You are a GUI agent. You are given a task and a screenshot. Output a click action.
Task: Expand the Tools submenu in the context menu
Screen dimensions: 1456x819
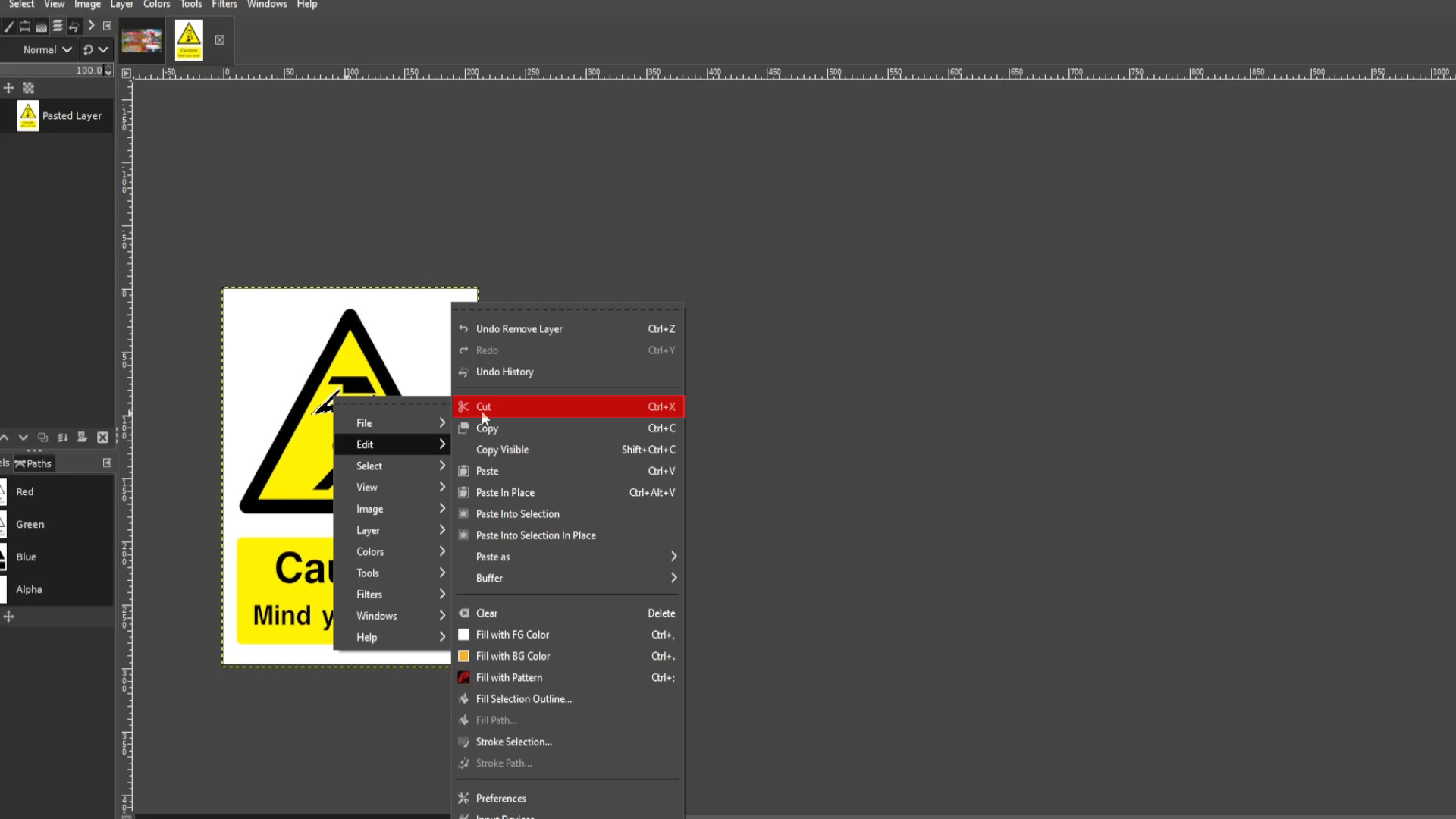(392, 573)
